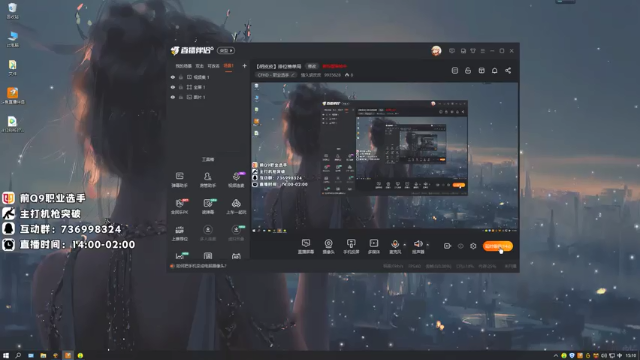
Task: Toggle the lock on layer above 全屏 1
Action: point(181,77)
